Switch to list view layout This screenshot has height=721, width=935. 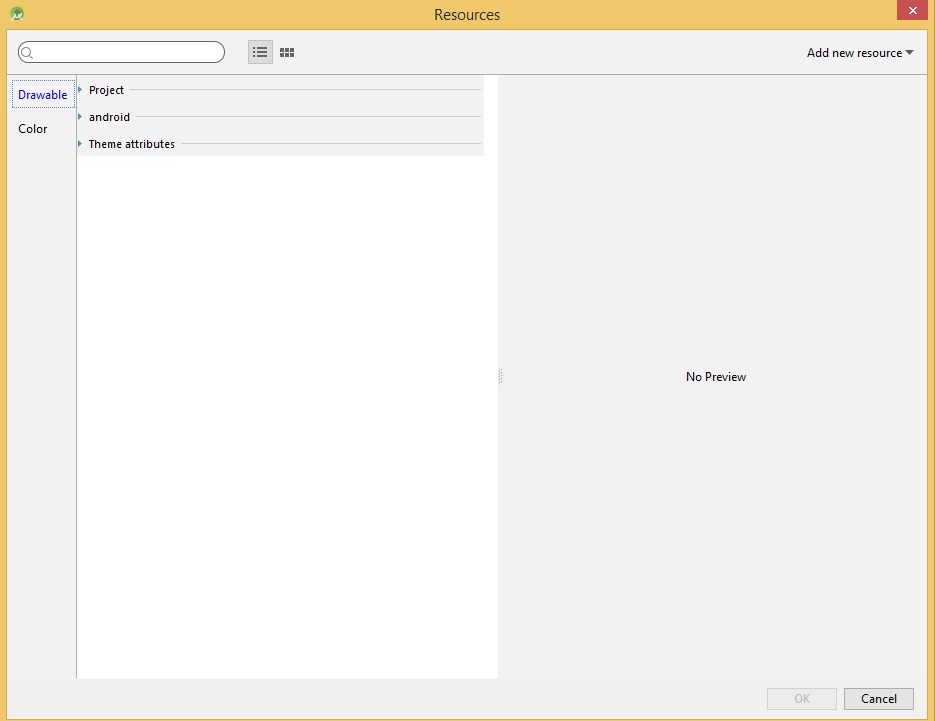[x=260, y=52]
